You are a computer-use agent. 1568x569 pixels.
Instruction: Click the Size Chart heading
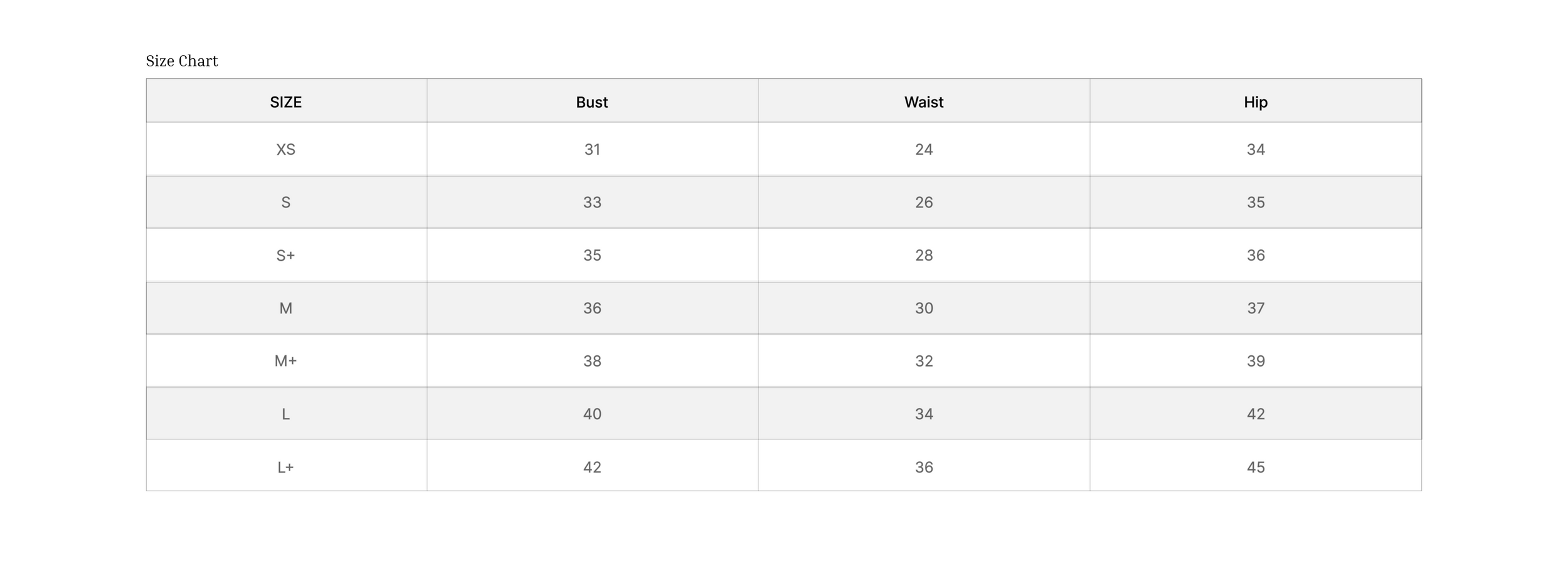pyautogui.click(x=182, y=61)
